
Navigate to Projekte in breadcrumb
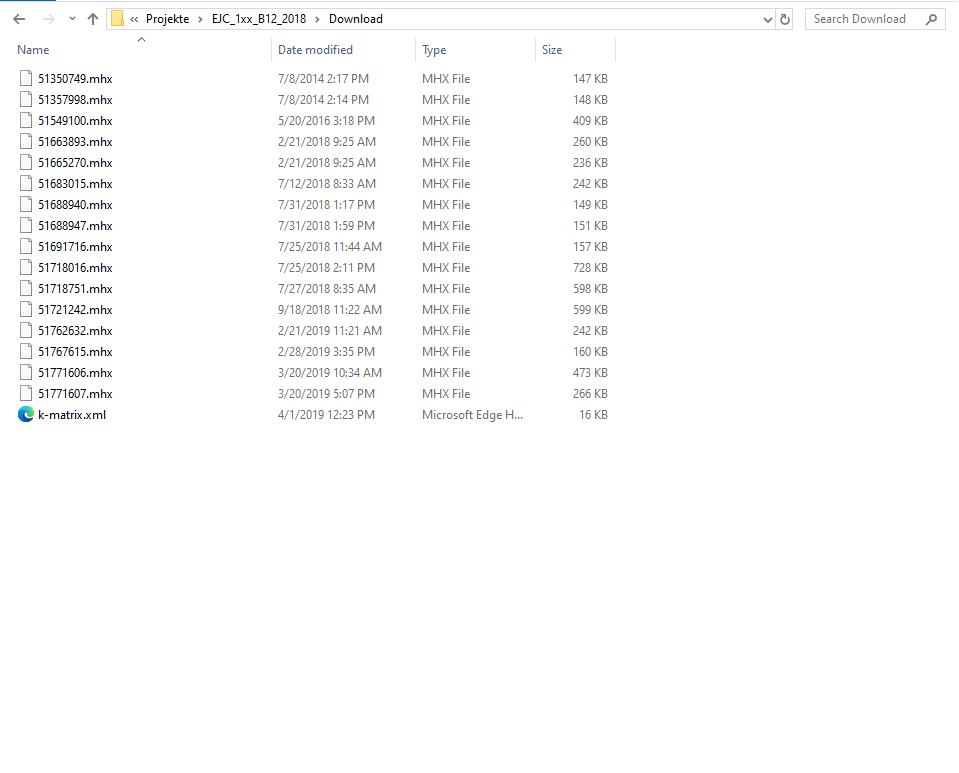167,19
